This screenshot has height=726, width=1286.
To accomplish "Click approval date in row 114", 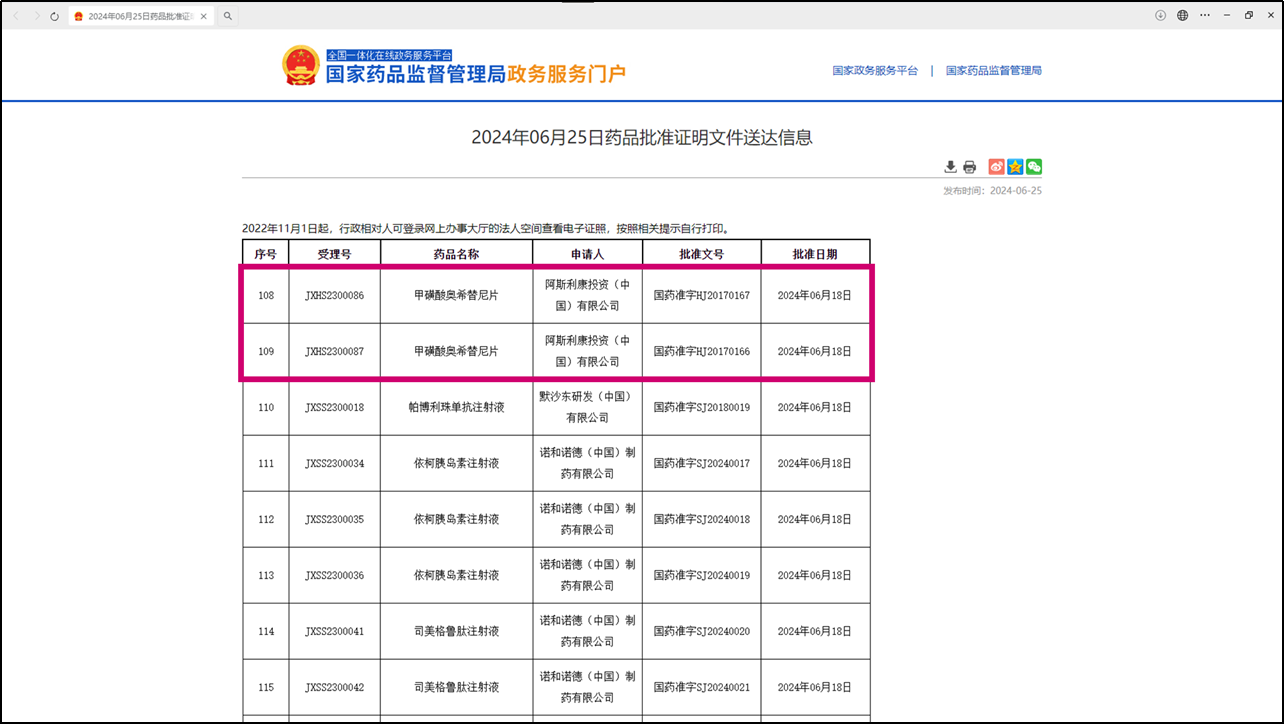I will pyautogui.click(x=815, y=632).
